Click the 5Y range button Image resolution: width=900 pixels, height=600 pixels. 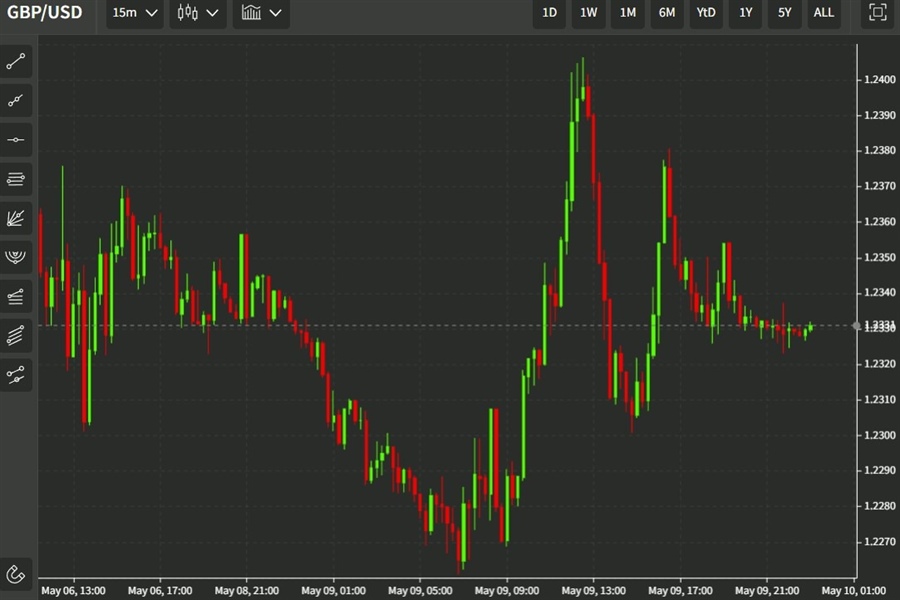point(784,13)
